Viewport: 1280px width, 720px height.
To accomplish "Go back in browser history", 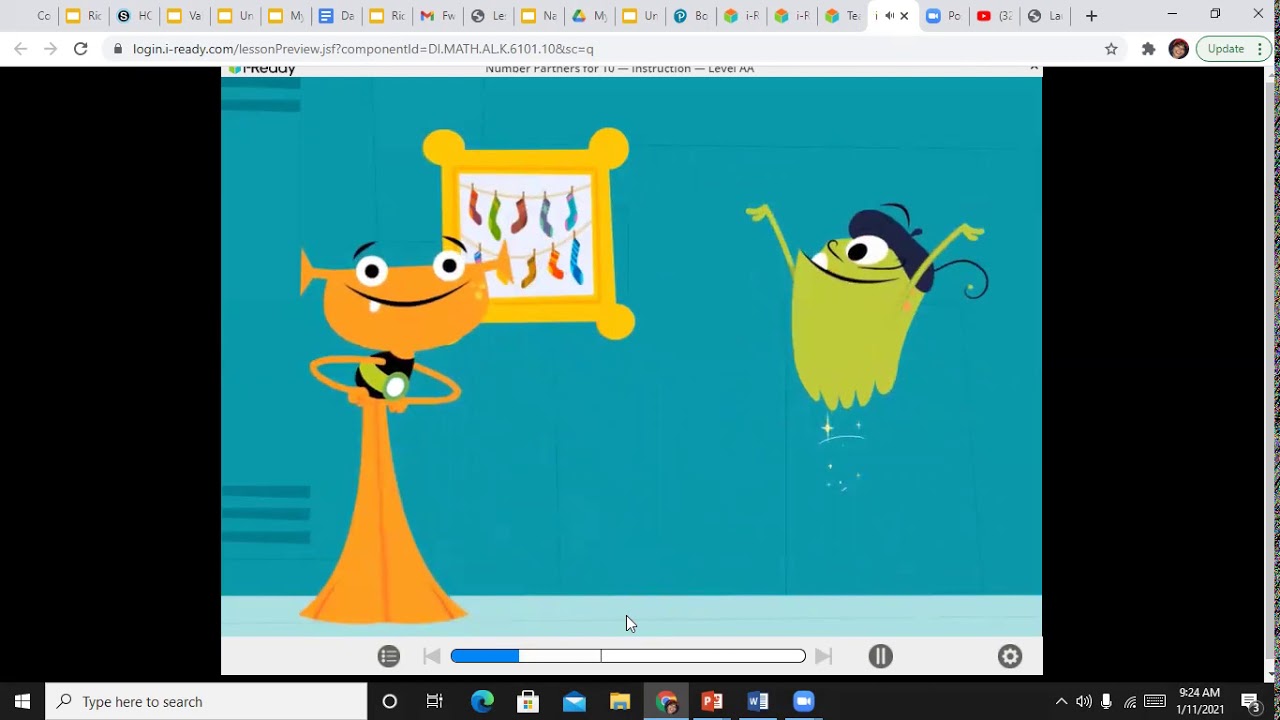I will (x=21, y=48).
